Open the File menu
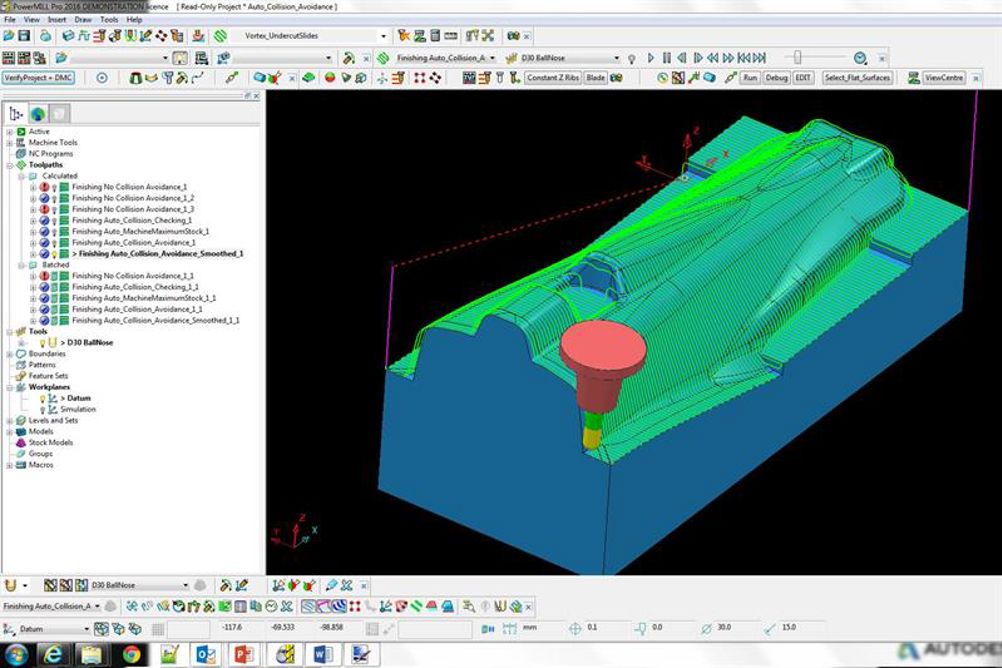Screen dimensions: 1002x668 pos(10,20)
